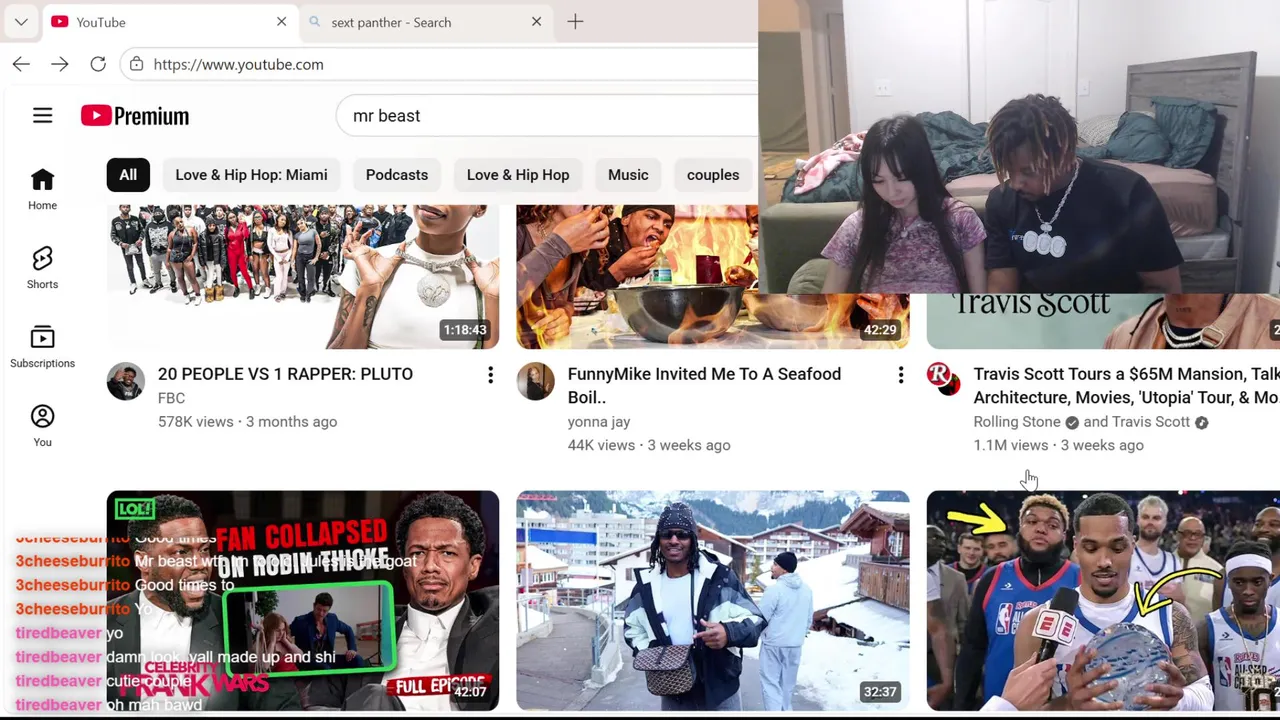
Task: Open the Travis Scott video thumbnail
Action: click(1103, 321)
